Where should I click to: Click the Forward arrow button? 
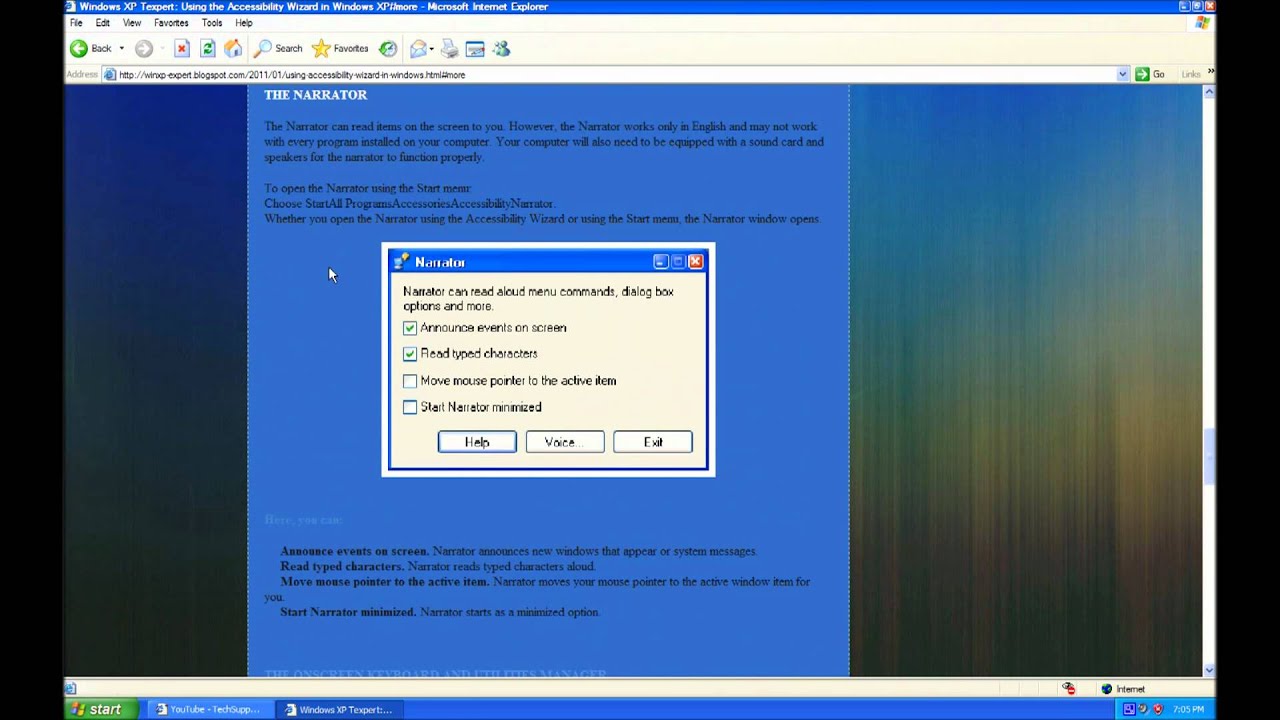(144, 48)
